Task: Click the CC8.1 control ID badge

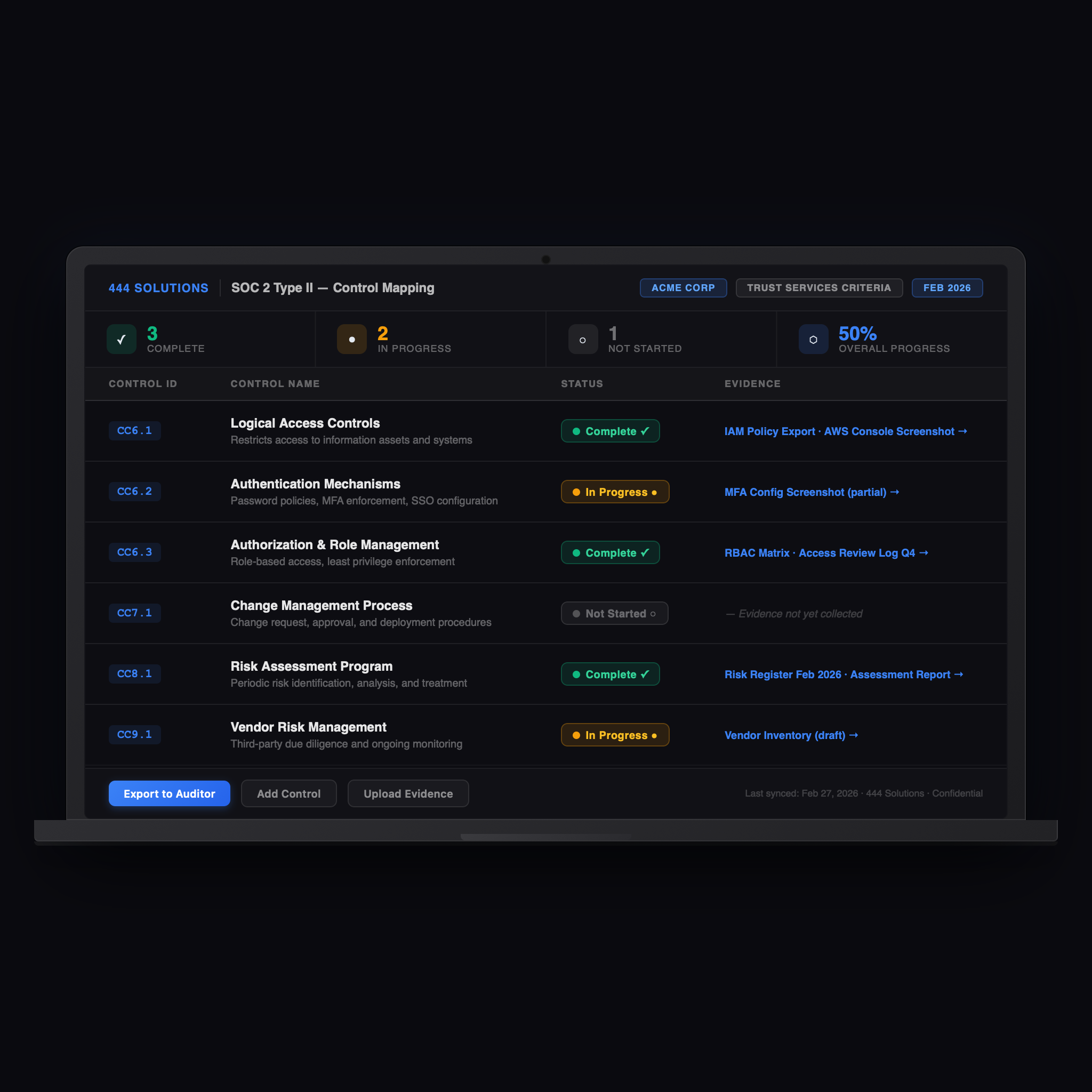Action: (134, 674)
